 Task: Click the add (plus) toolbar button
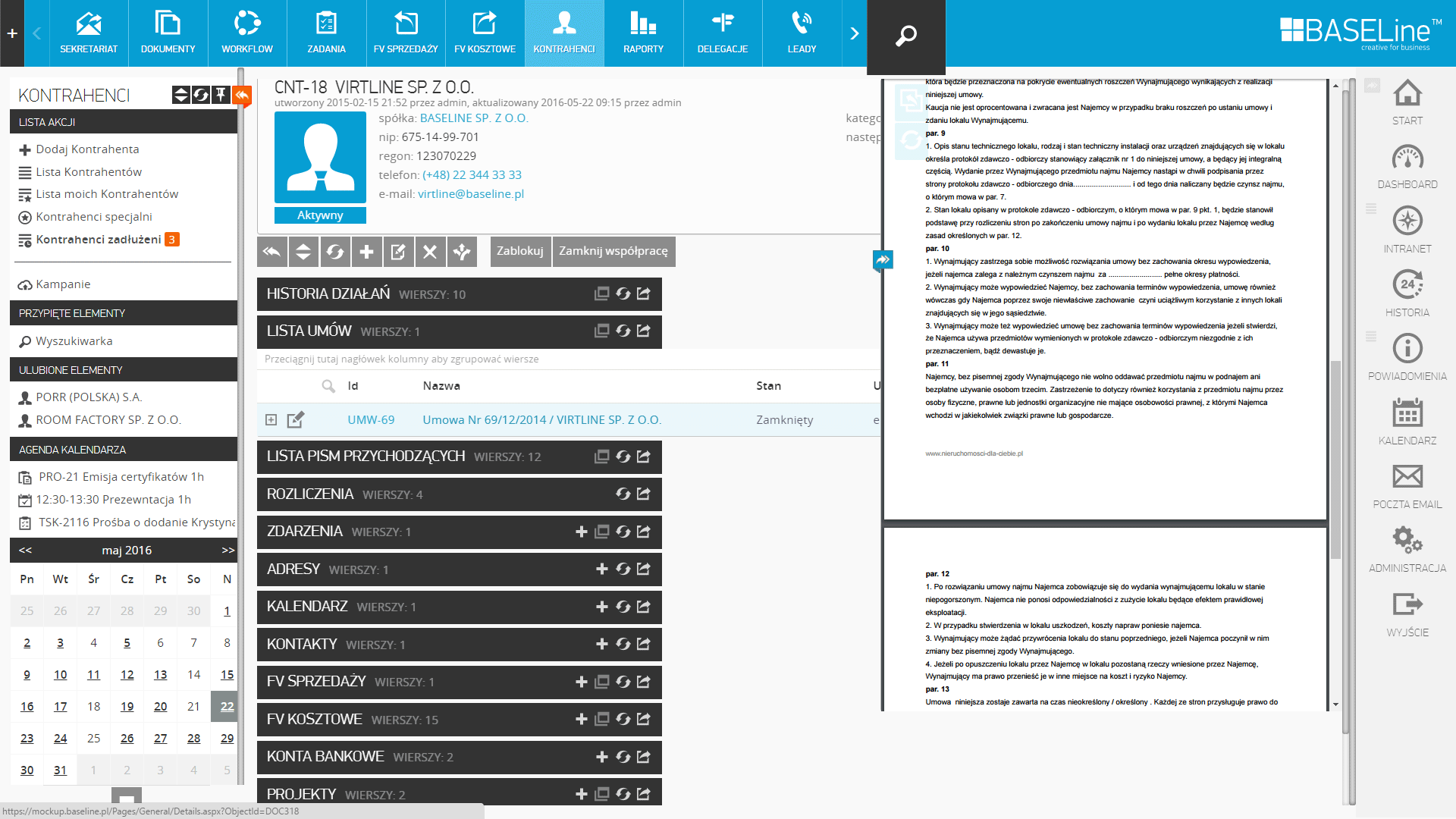[367, 252]
